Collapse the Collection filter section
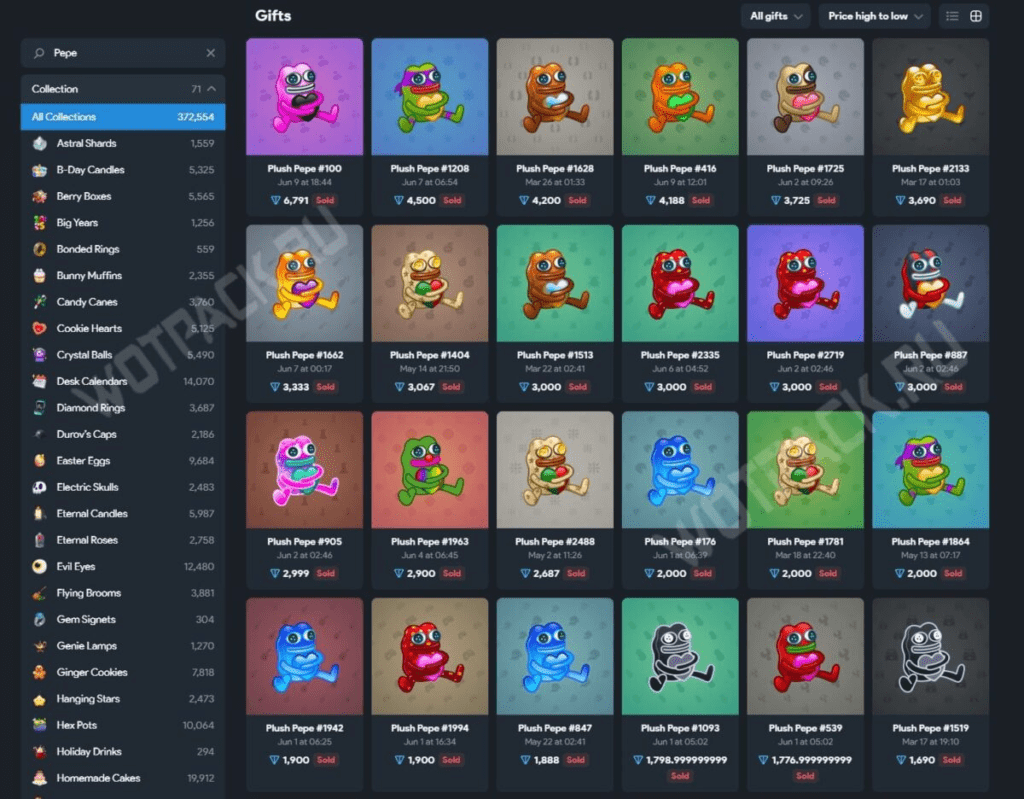 (x=211, y=89)
